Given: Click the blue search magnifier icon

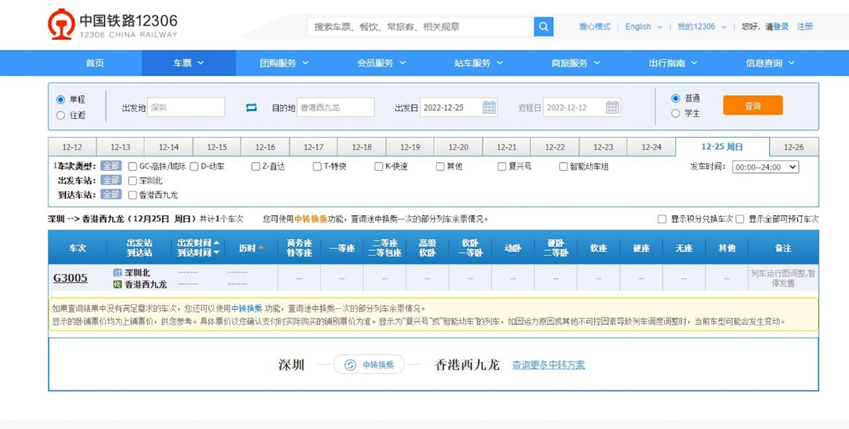Looking at the screenshot, I should 543,27.
